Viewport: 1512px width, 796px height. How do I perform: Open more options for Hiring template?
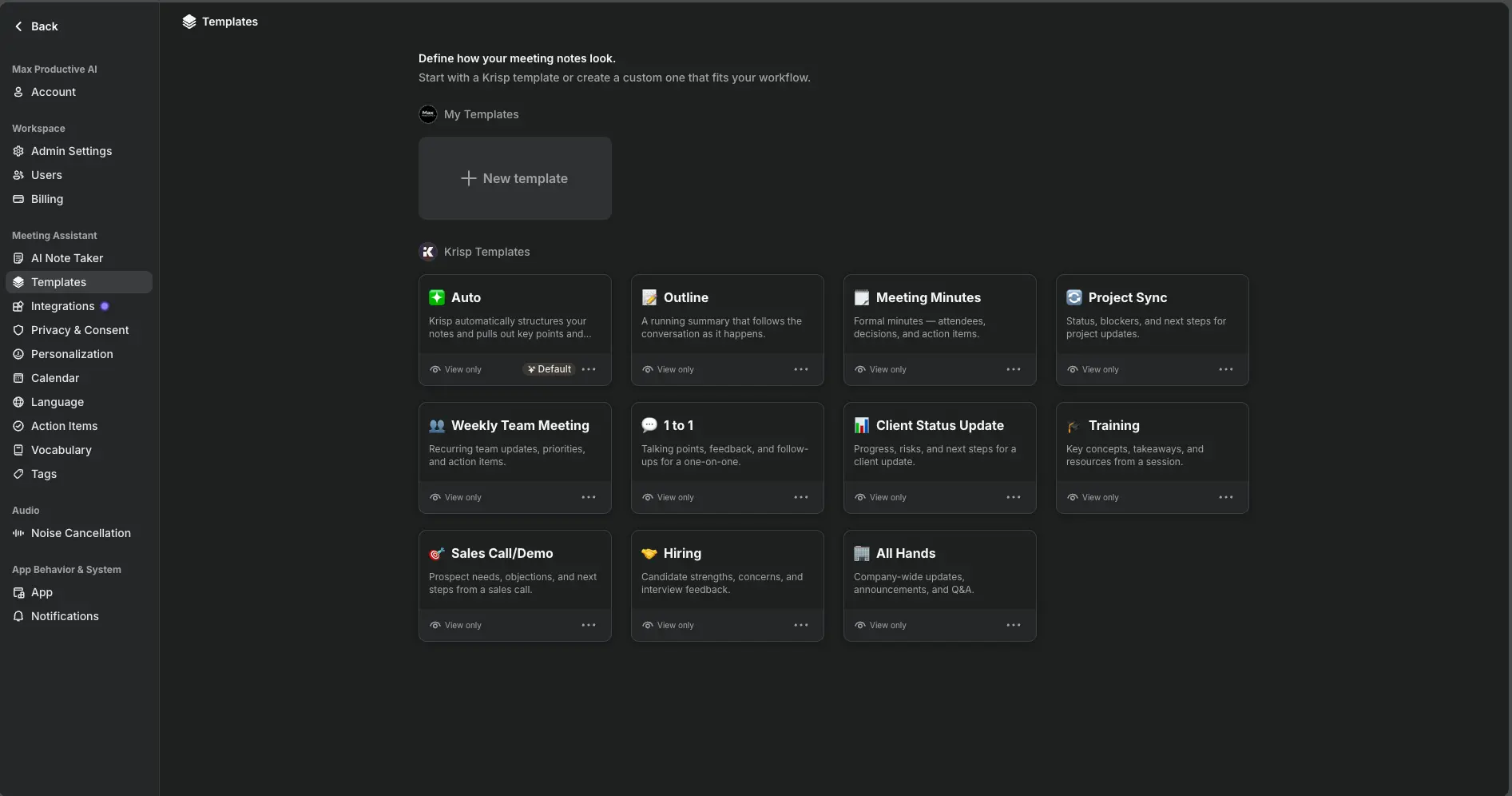[801, 625]
